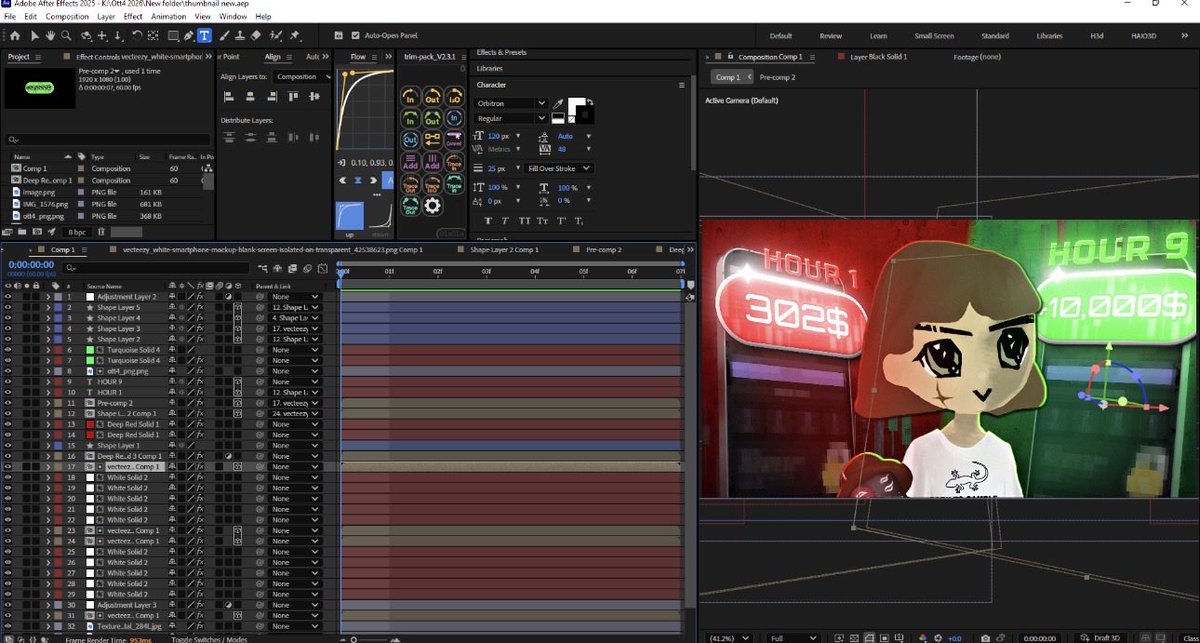
Task: Hide Shape Layer 5 eye toggle
Action: point(7,307)
